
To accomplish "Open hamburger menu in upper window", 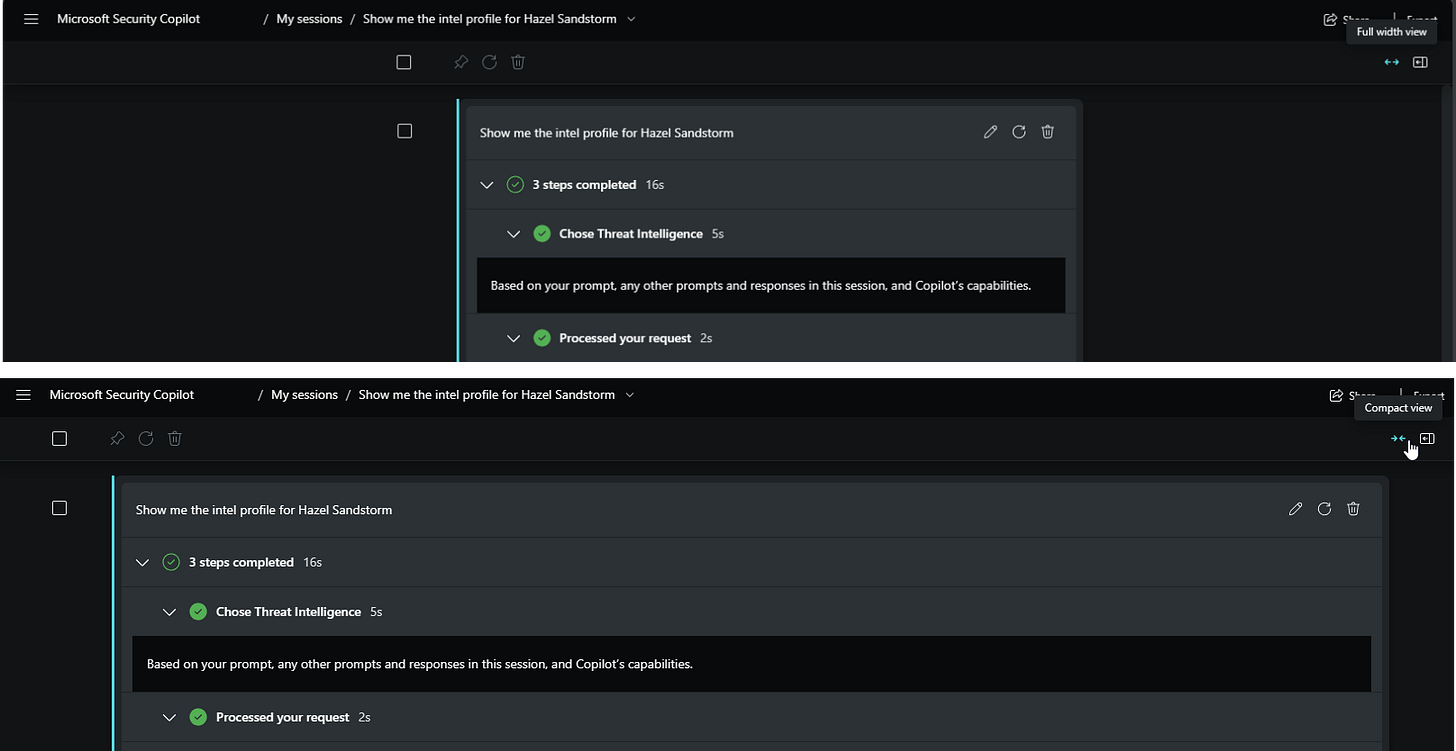I will point(31,19).
